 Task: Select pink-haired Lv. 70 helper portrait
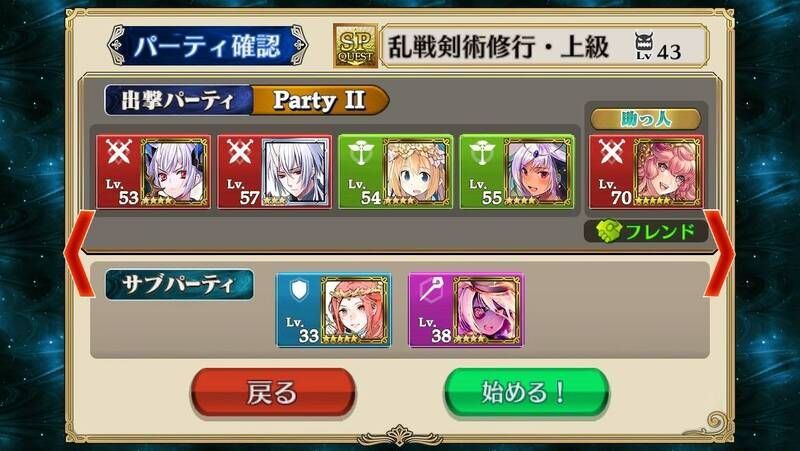(667, 172)
